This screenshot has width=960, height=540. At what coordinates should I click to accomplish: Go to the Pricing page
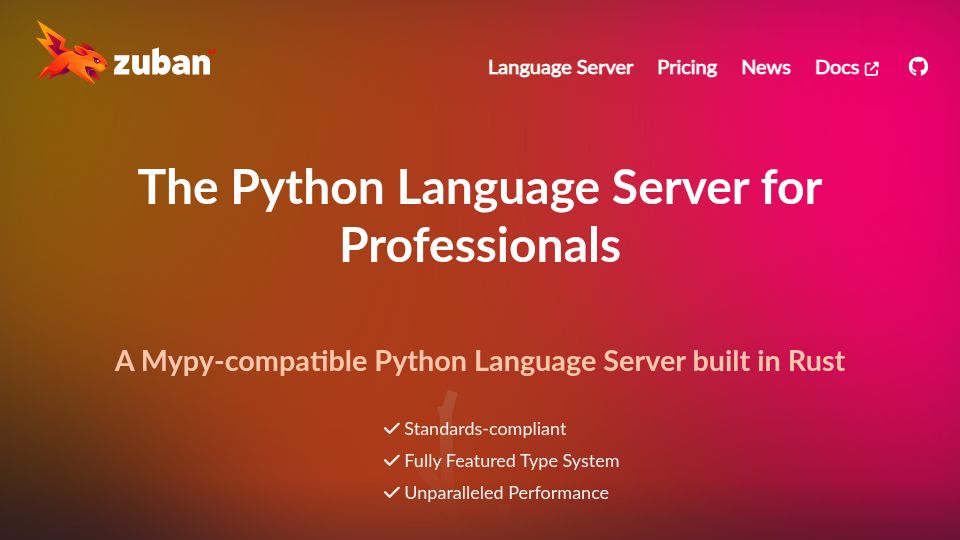coord(687,67)
